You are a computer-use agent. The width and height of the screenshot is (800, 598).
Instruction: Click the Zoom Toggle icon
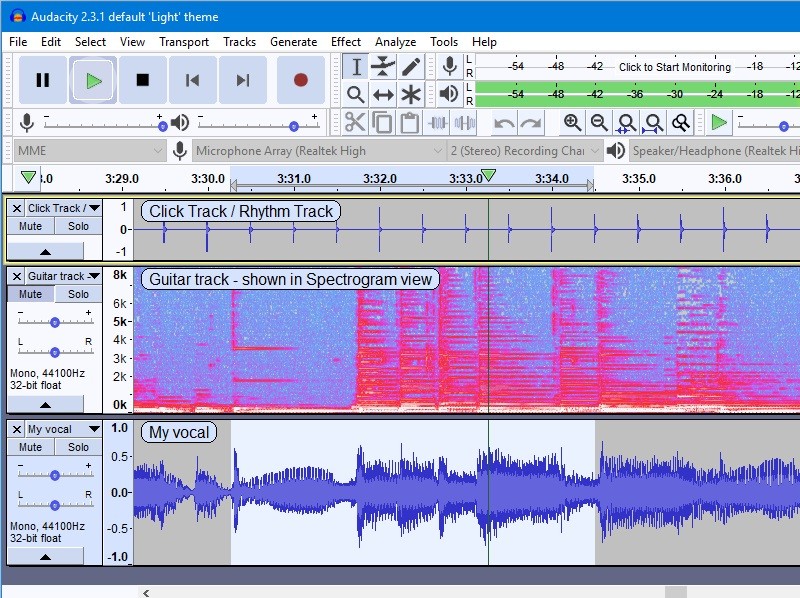tap(681, 123)
